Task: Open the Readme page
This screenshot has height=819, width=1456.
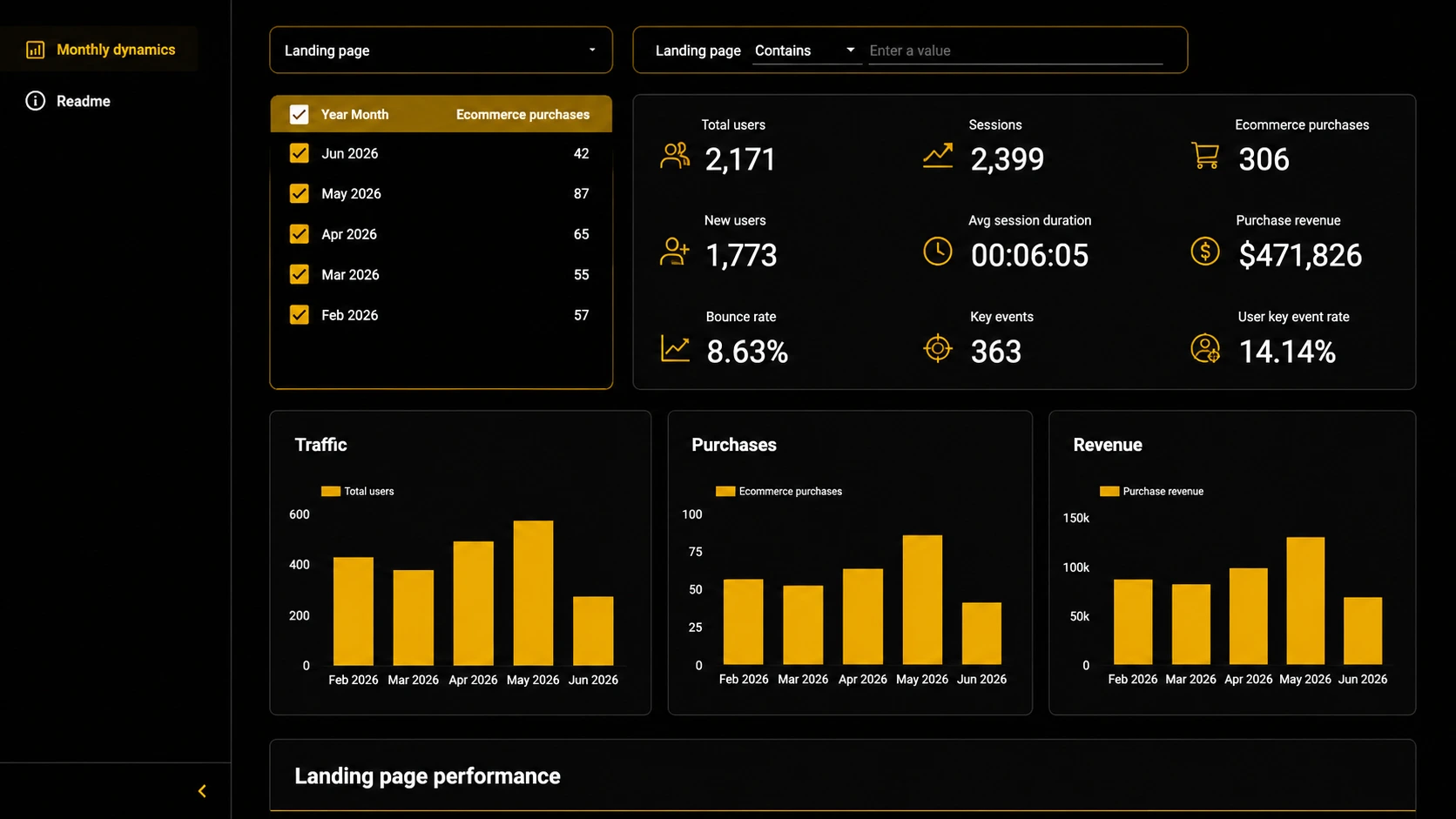Action: click(x=84, y=101)
